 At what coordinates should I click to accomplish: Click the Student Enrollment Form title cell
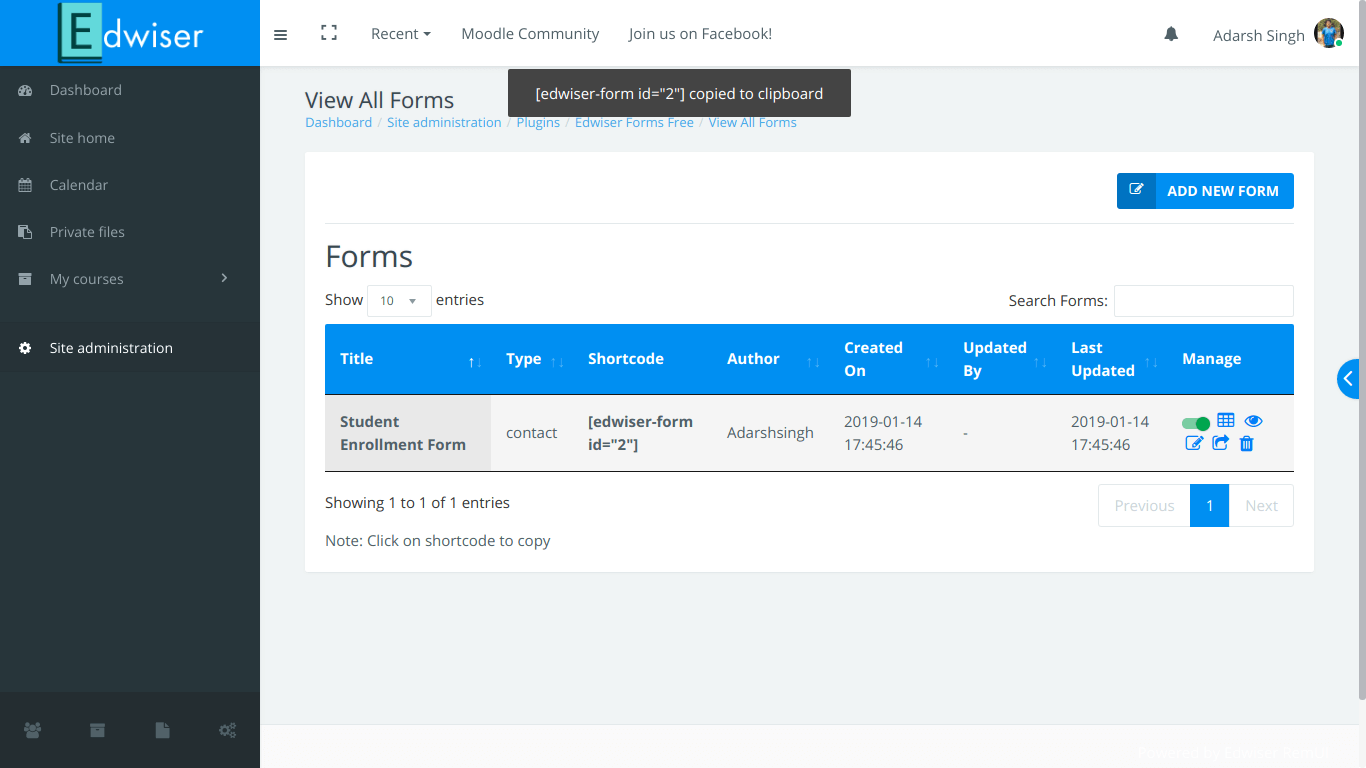[x=408, y=433]
